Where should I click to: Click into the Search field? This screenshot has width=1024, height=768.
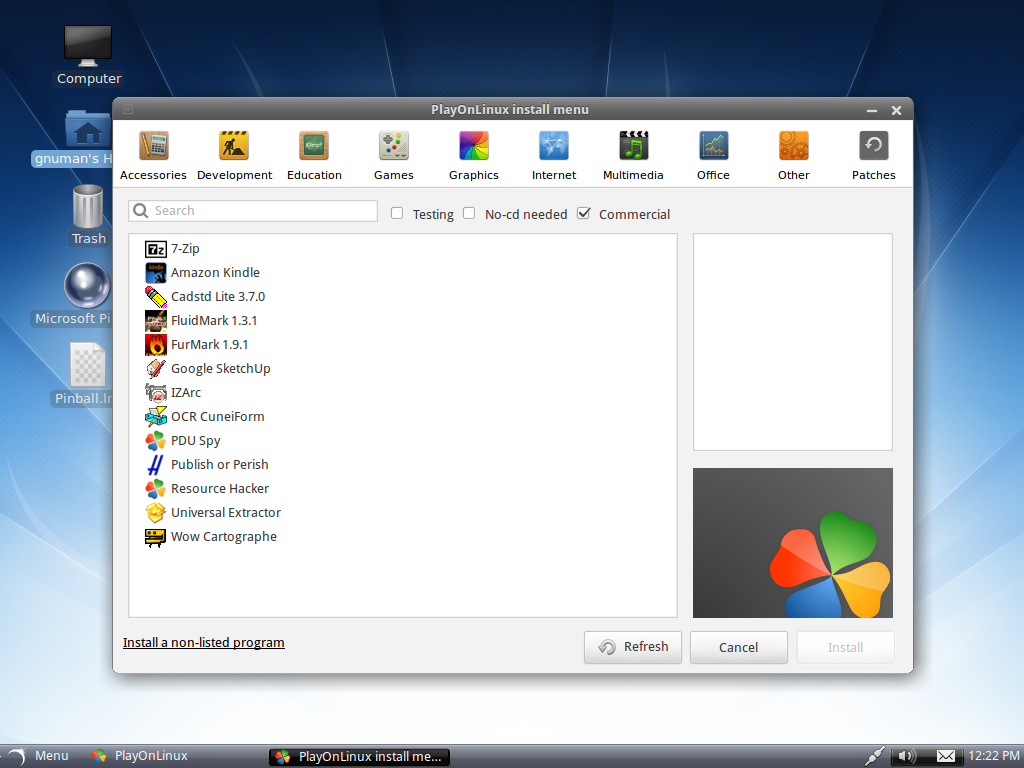tap(253, 211)
